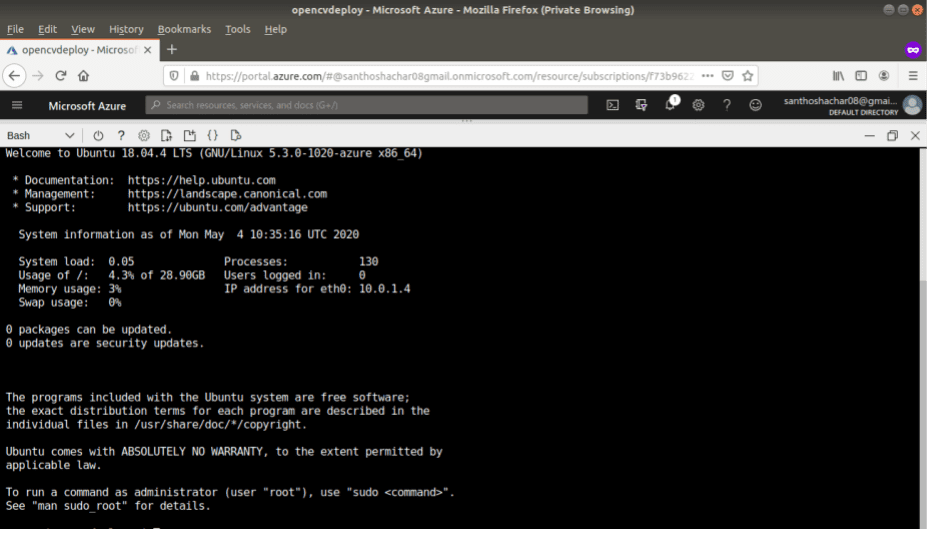Click the private browsing mask icon

click(x=913, y=50)
